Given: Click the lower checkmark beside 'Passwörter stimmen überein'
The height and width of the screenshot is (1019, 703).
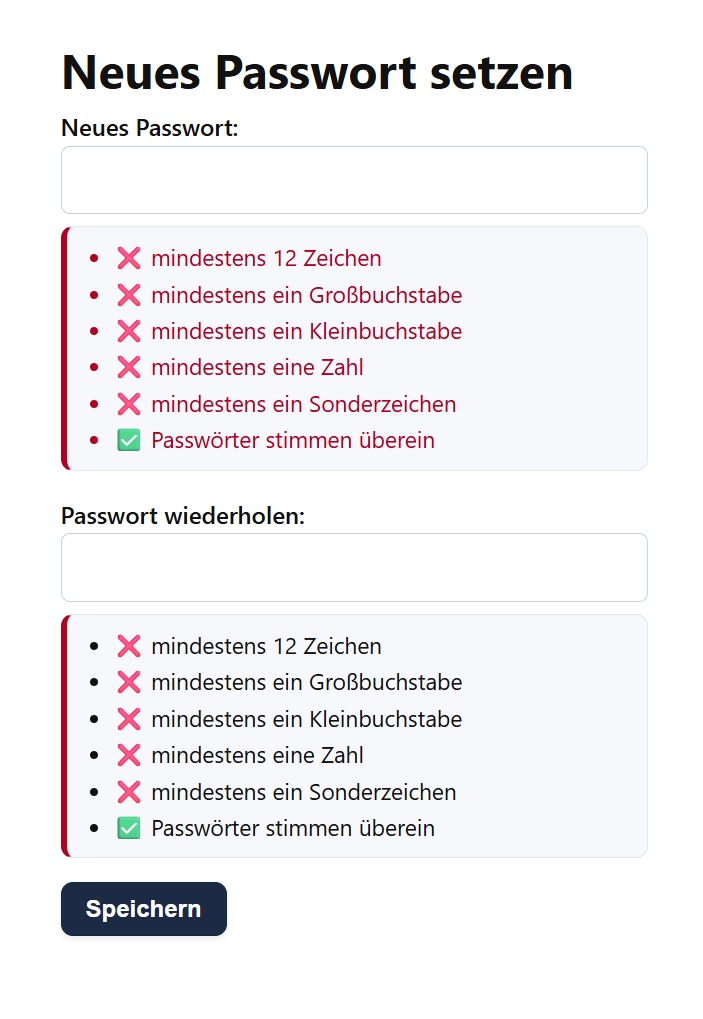Looking at the screenshot, I should (128, 828).
